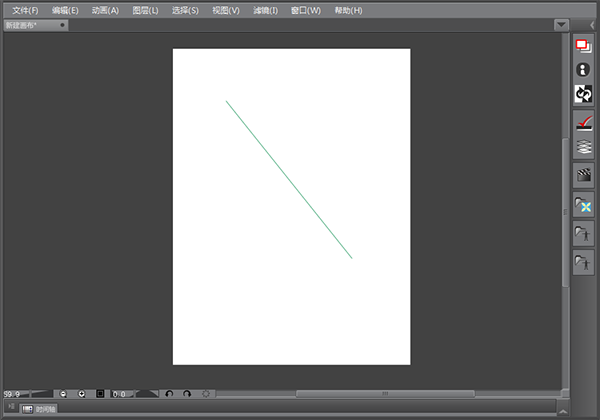Expand the canvas tab list dropdown arrow
Viewport: 600px width, 420px height.
coord(562,25)
